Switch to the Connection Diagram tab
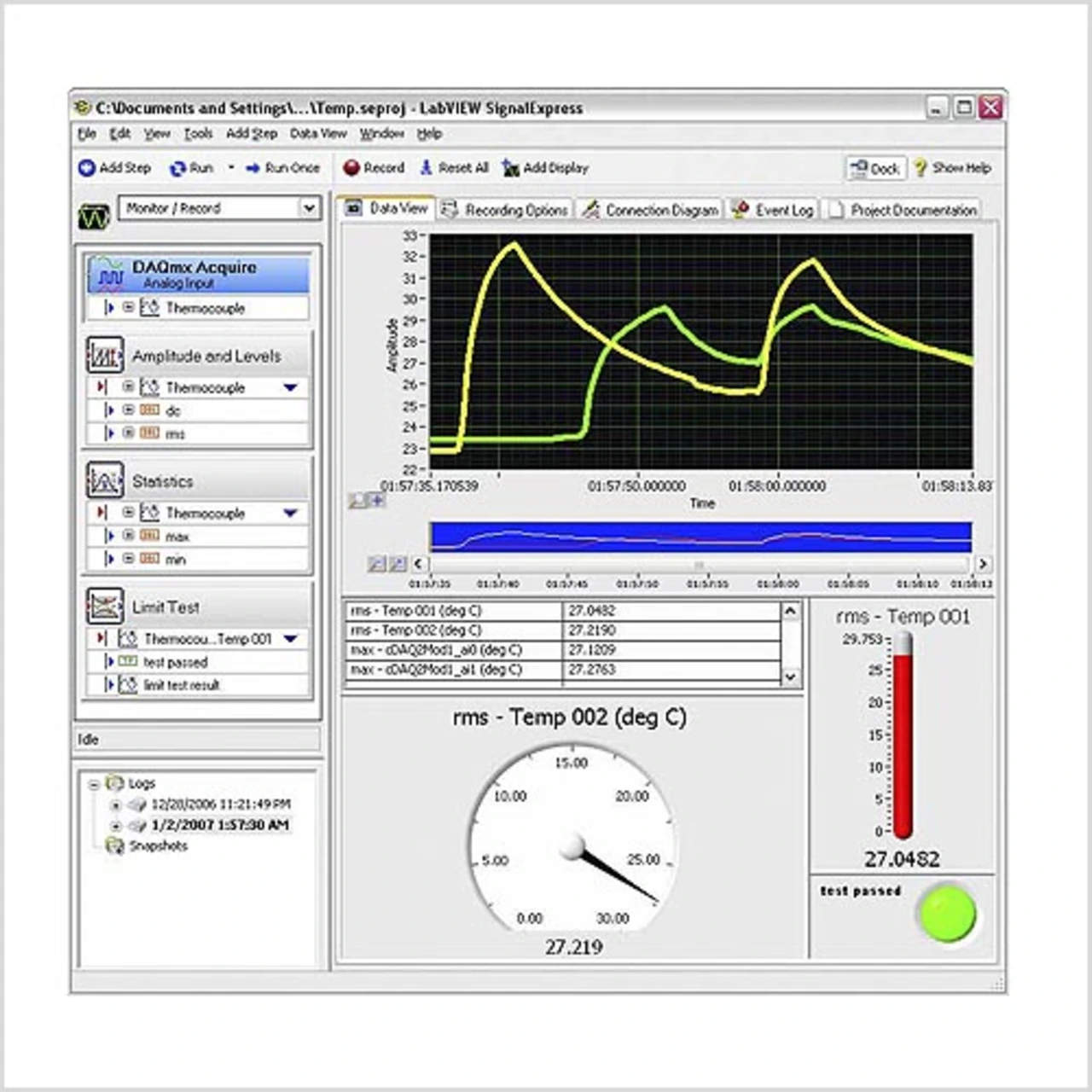1092x1092 pixels. coord(651,210)
